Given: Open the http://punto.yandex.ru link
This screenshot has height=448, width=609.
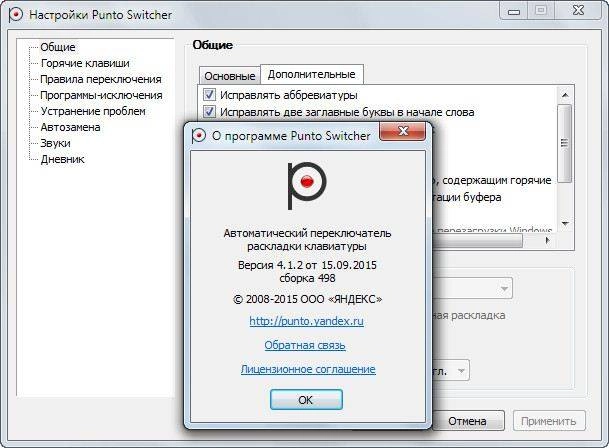Looking at the screenshot, I should tap(306, 321).
